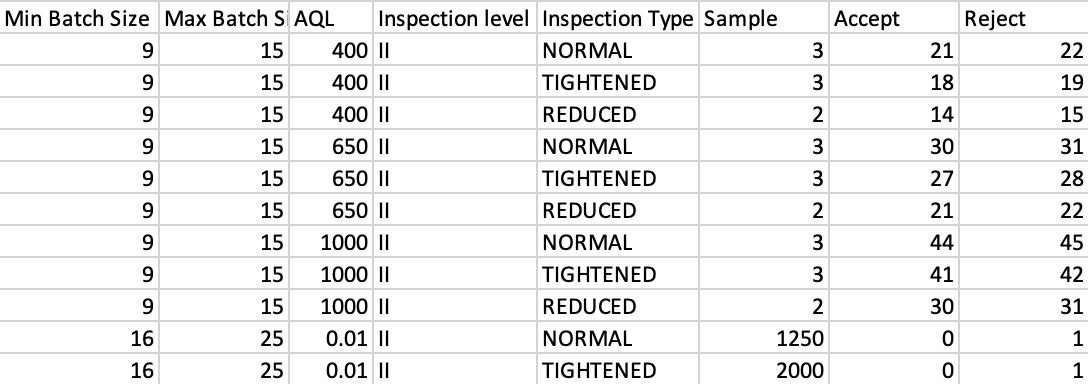Image resolution: width=1088 pixels, height=384 pixels.
Task: Select the Reject cell with value 15
Action: click(x=1024, y=114)
